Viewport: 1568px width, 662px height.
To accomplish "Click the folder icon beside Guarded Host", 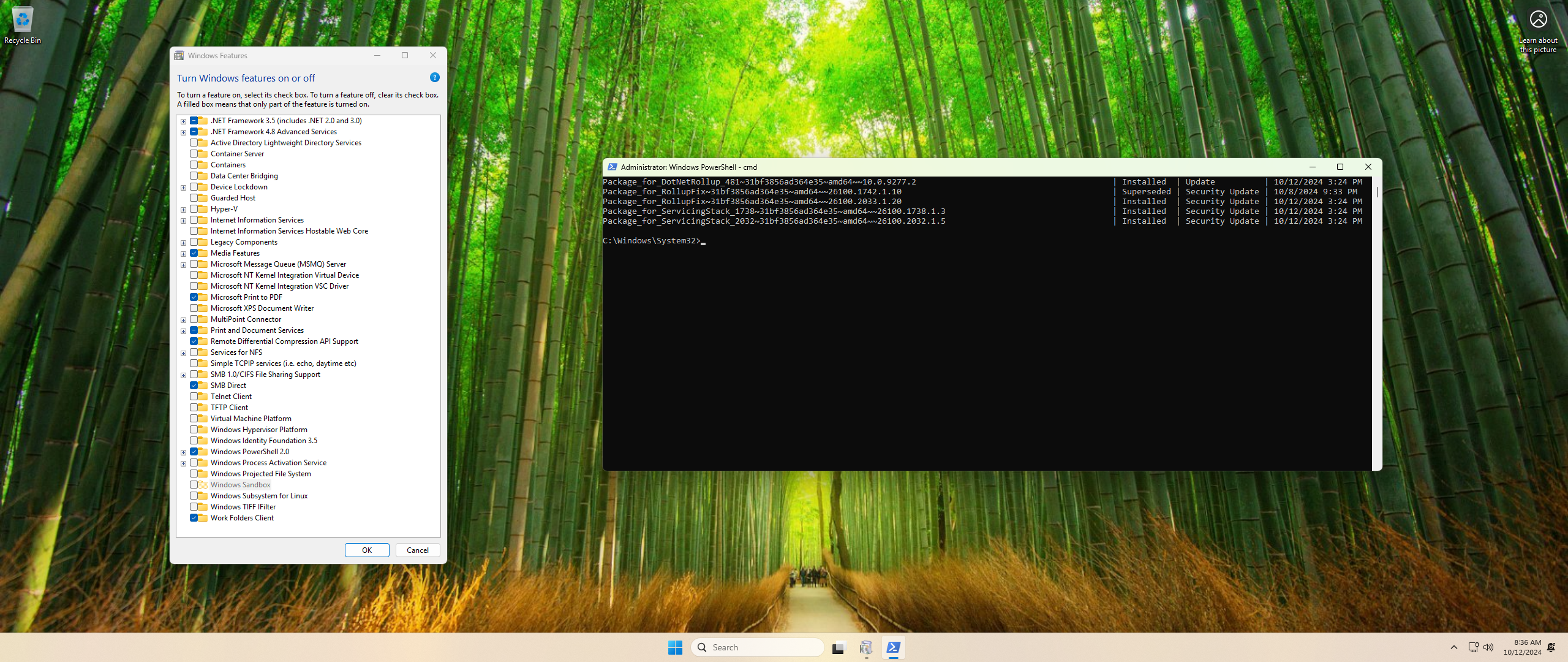I will 203,198.
